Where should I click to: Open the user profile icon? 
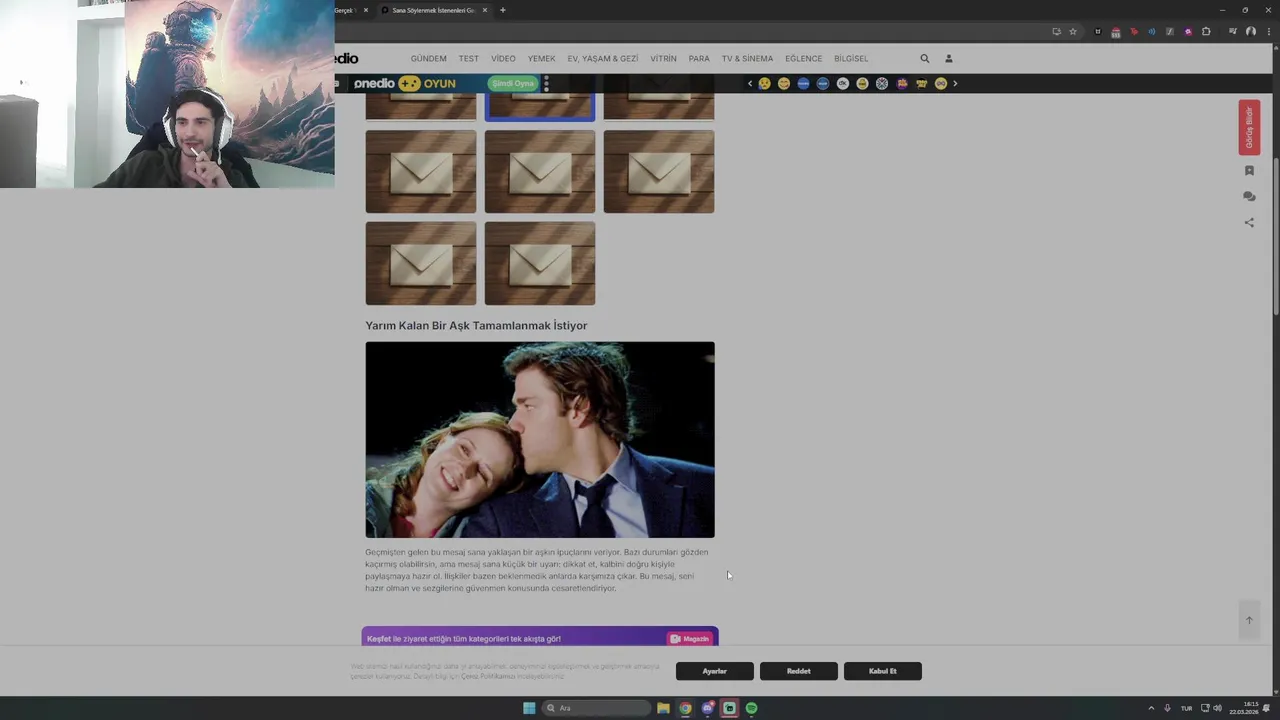(x=949, y=59)
